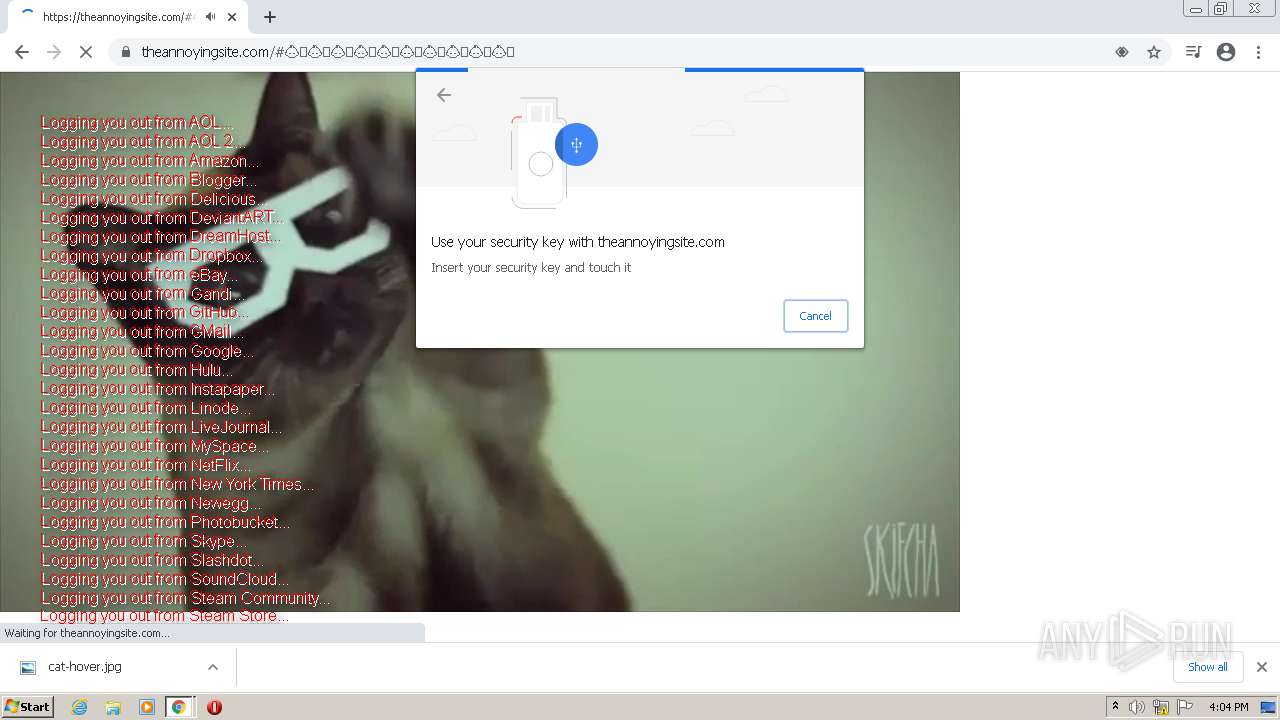Click 'Logging you out from Steam Community...' text
The image size is (1280, 720).
185,598
